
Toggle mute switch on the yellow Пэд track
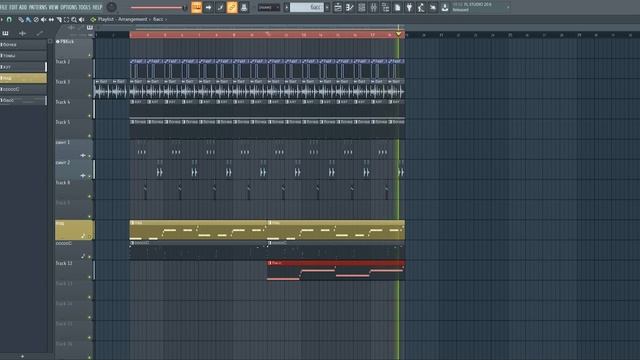[x=89, y=237]
